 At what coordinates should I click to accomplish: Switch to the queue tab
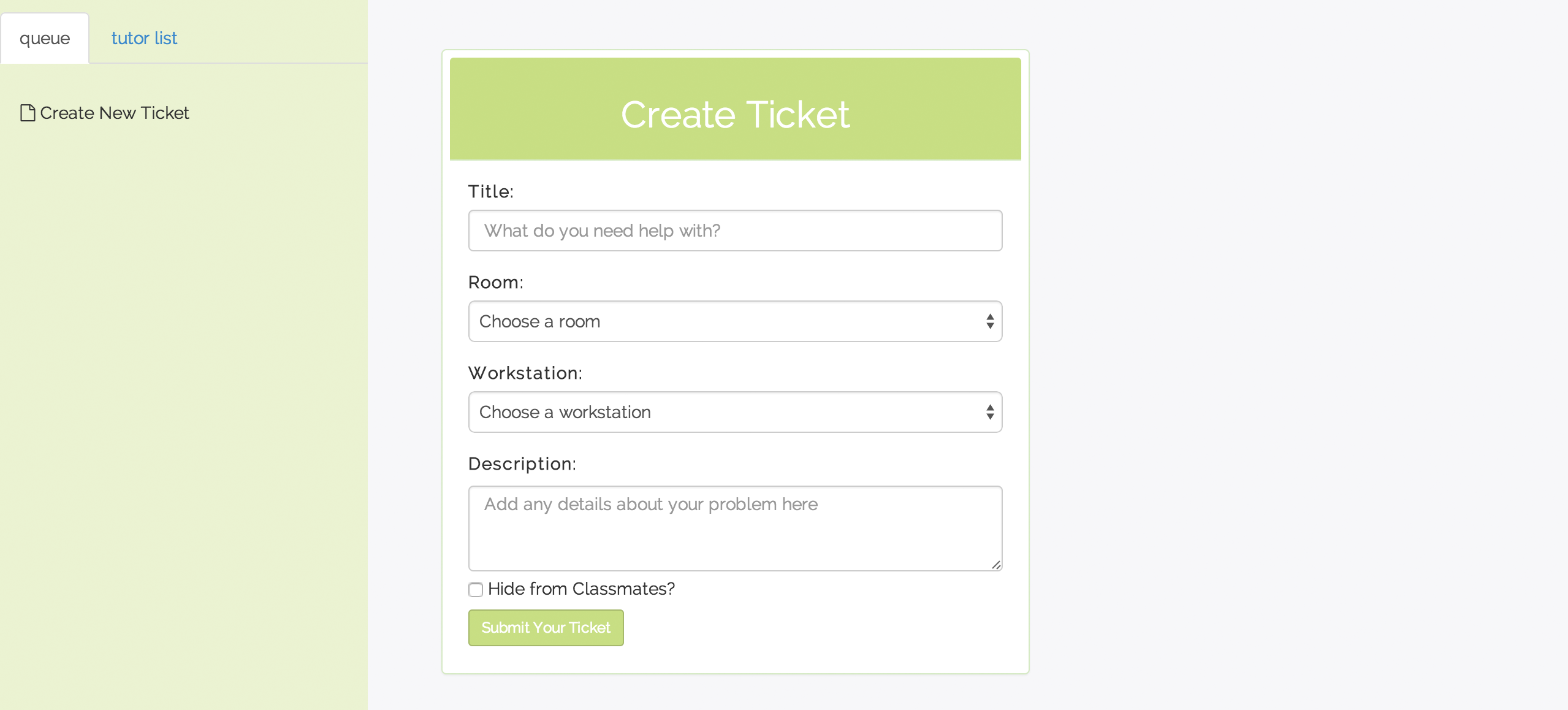[45, 38]
